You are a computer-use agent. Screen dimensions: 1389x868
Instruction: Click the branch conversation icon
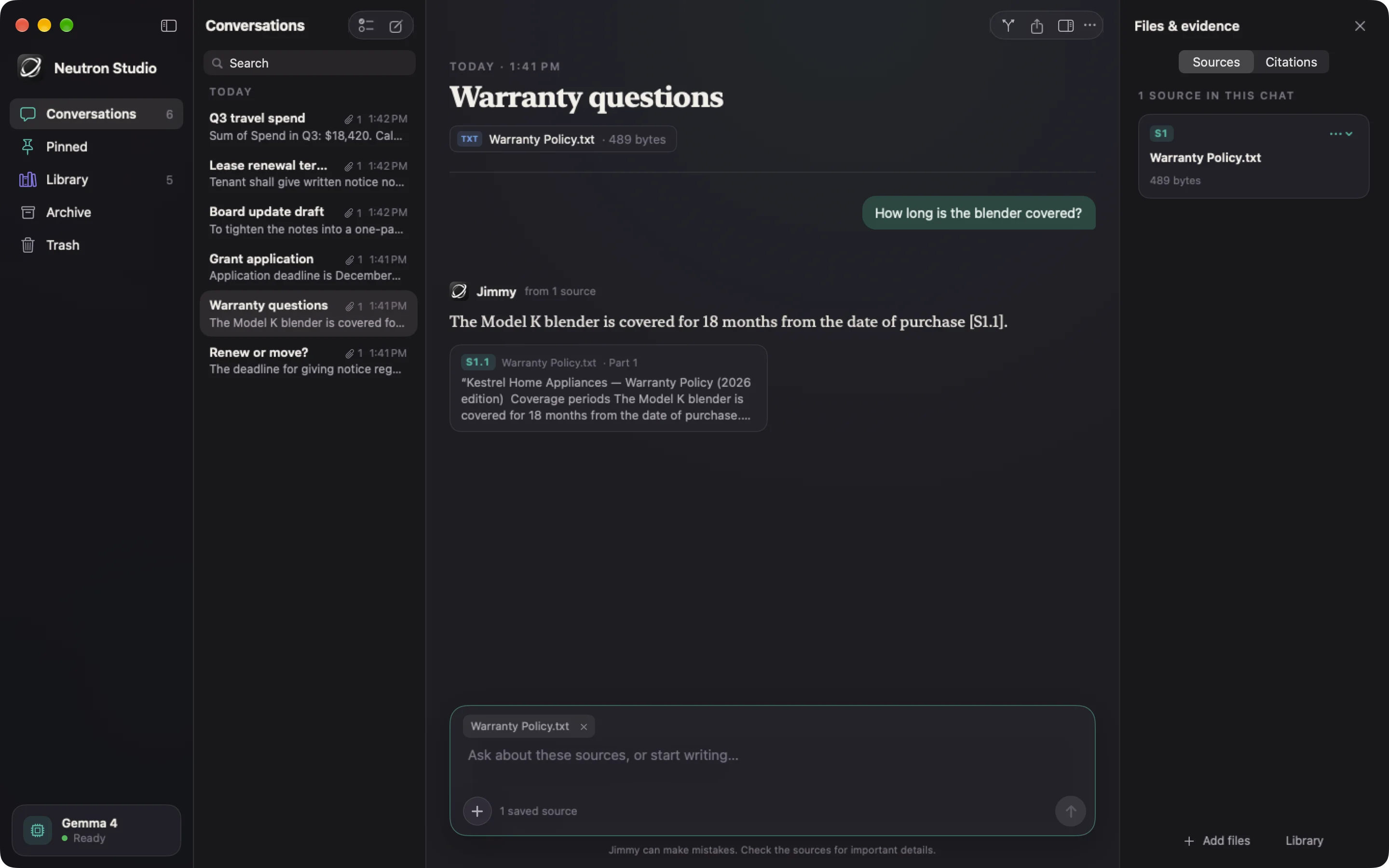coord(1008,26)
